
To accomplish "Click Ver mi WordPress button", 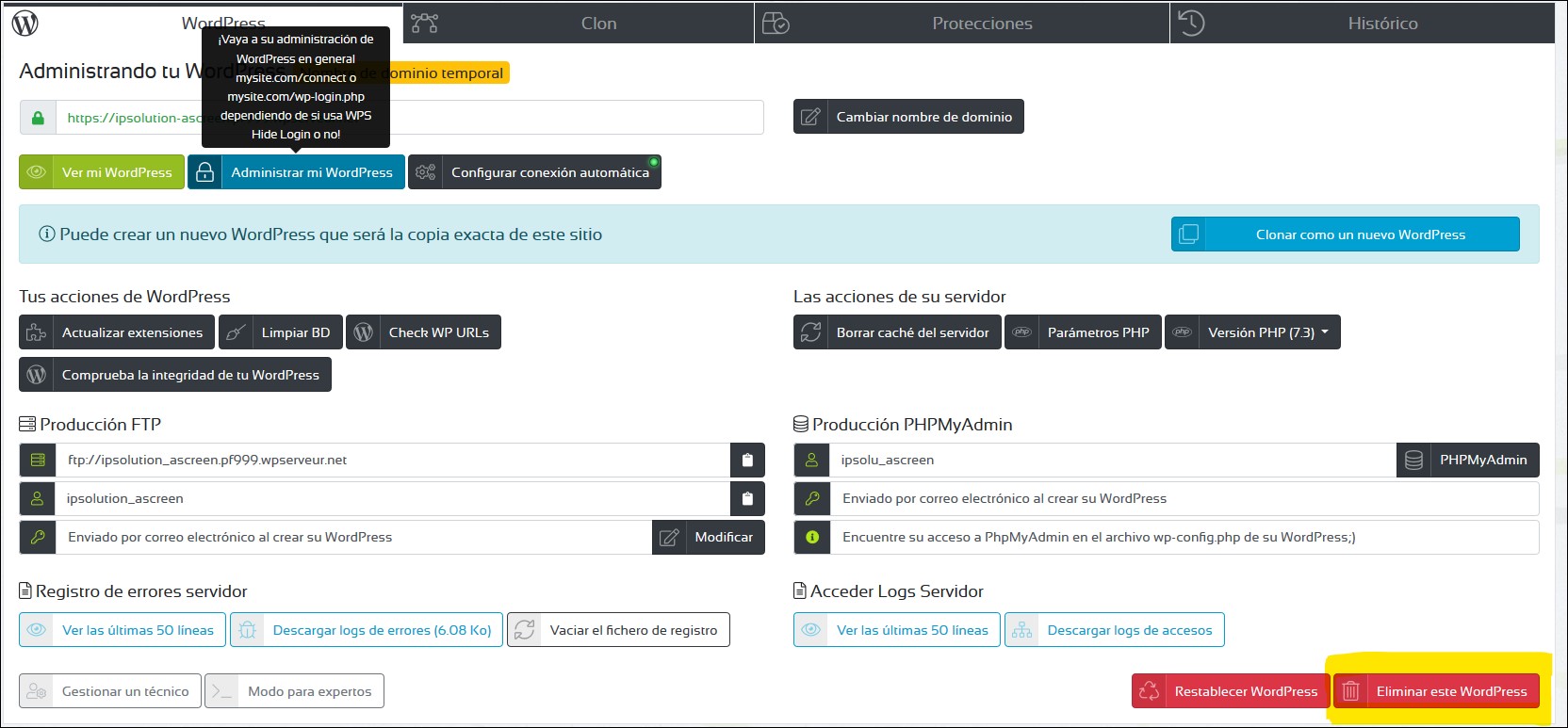I will pos(102,172).
